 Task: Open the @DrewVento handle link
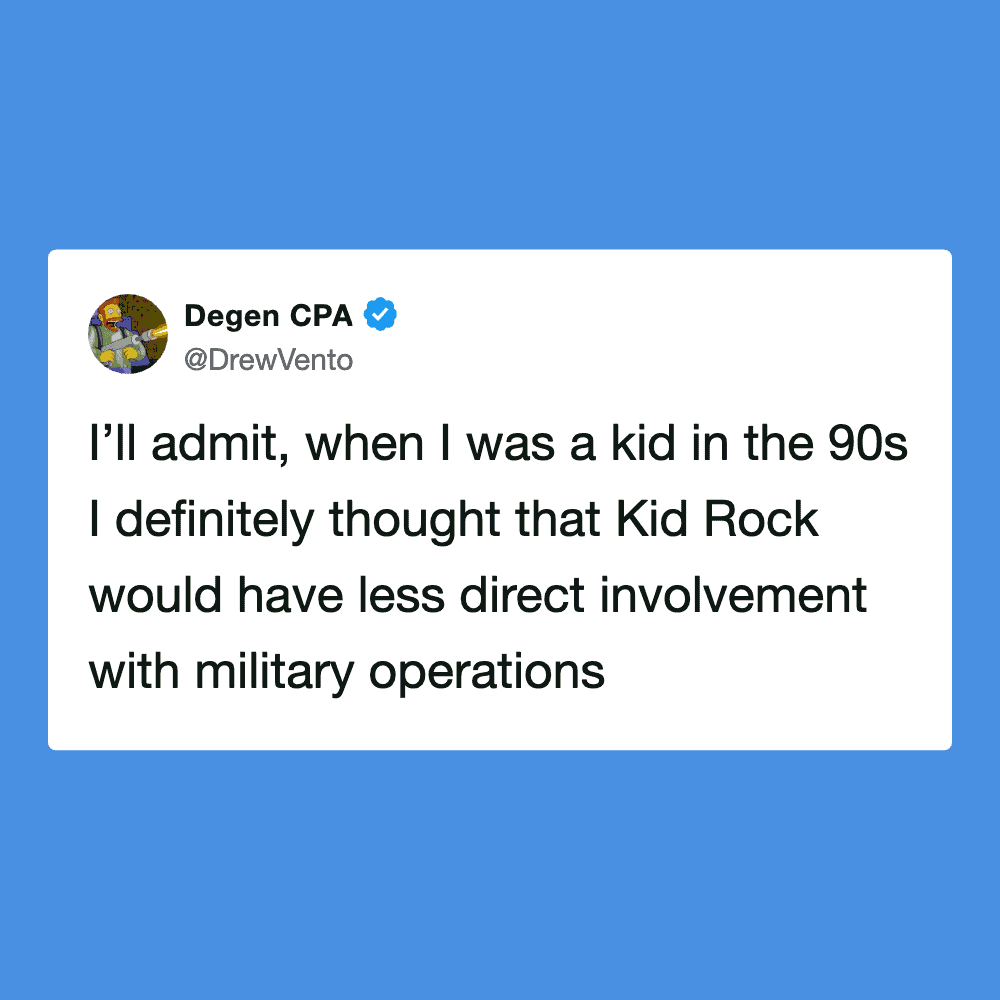tap(268, 359)
